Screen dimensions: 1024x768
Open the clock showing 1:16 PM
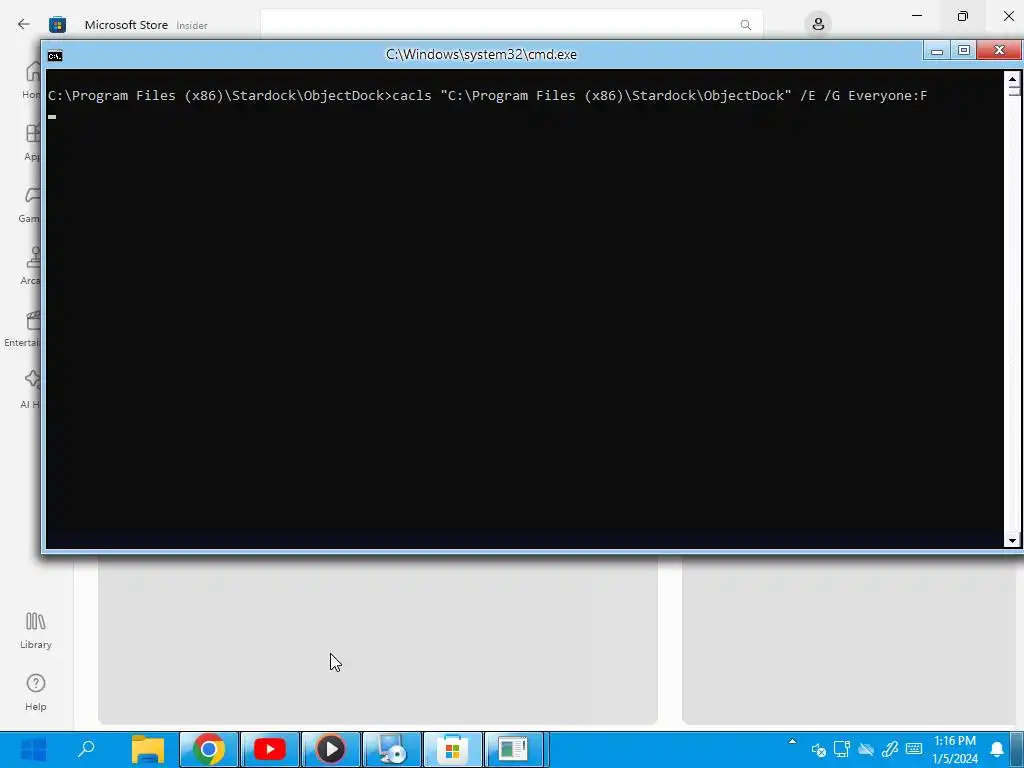pos(955,749)
